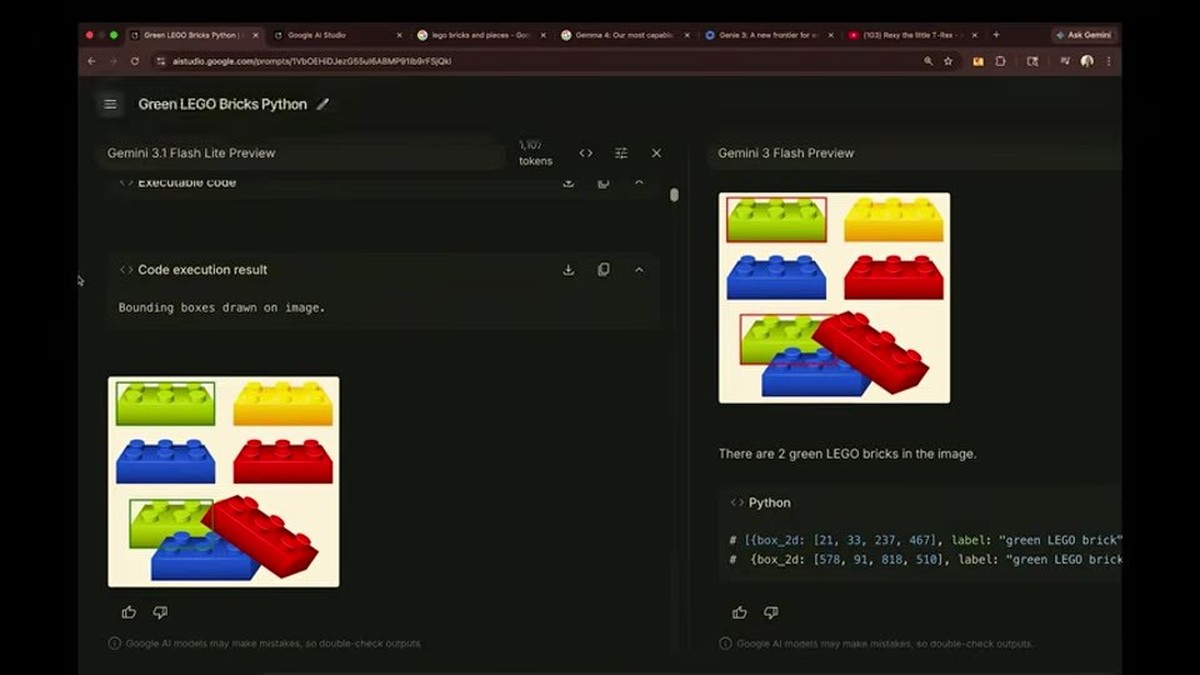
Task: Copy the Code execution result
Action: coord(603,270)
